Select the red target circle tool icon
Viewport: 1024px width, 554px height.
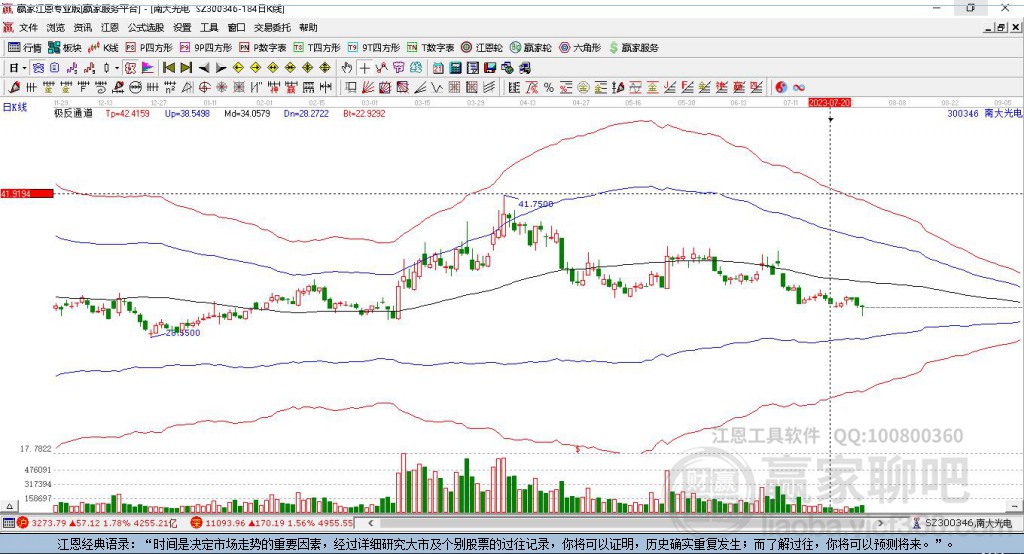204,88
